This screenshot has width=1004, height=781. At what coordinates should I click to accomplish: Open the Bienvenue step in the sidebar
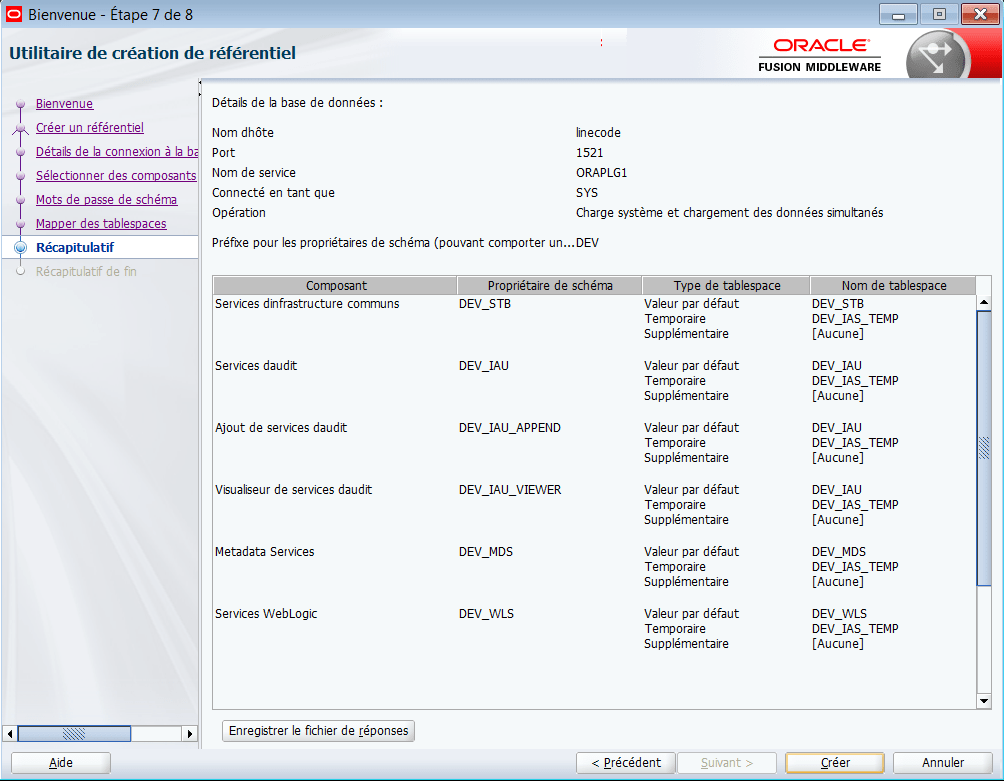click(64, 103)
